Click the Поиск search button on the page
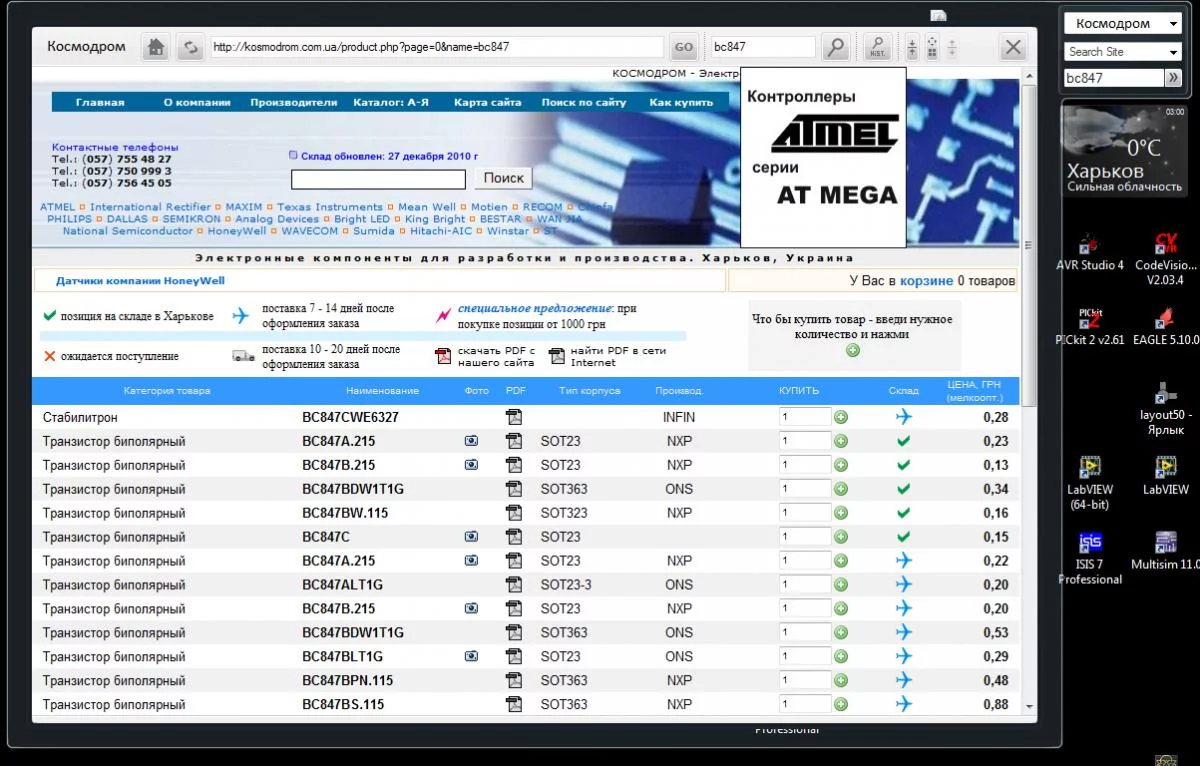Screen dimensions: 1200x766 pos(503,178)
